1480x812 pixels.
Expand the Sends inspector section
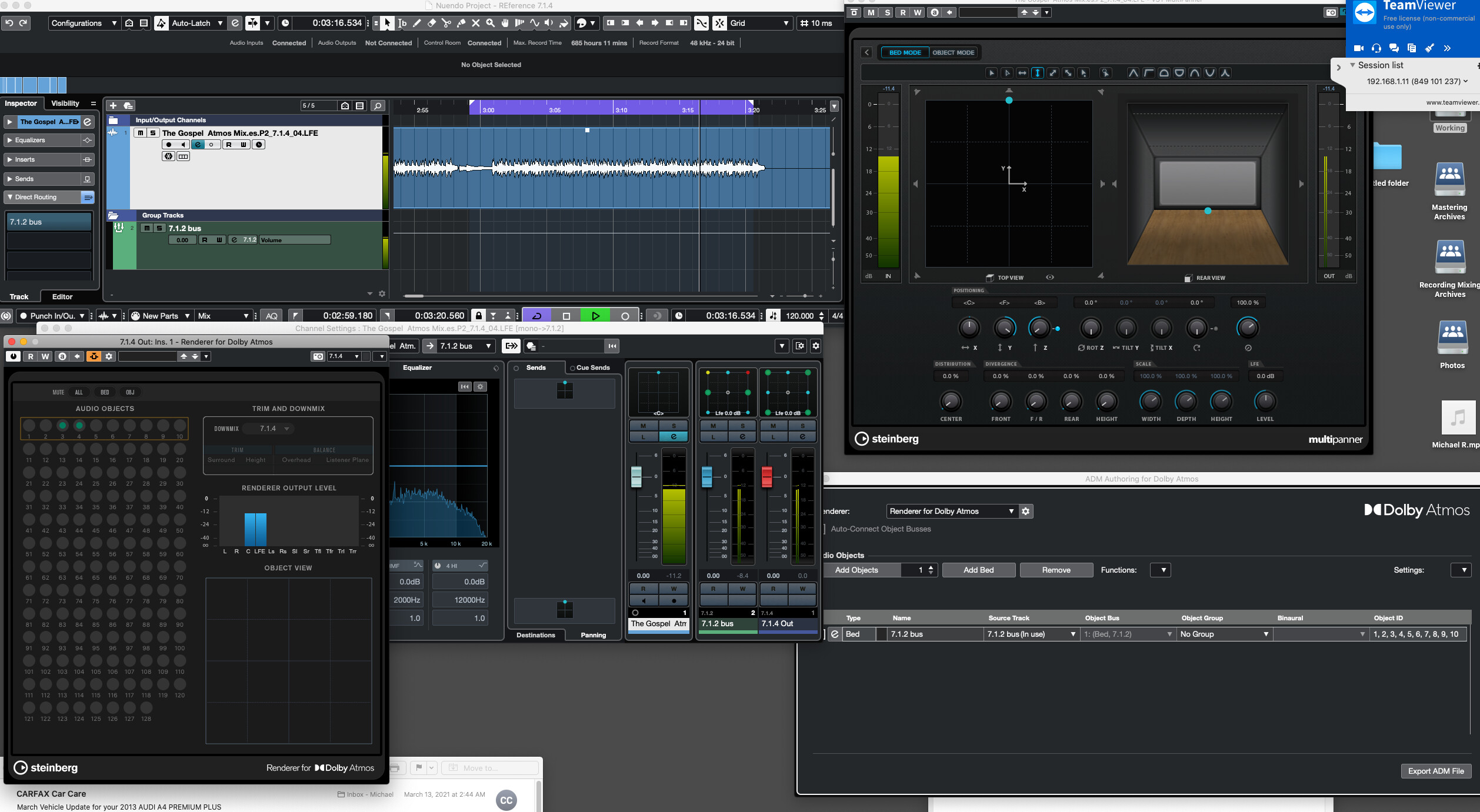(41, 179)
